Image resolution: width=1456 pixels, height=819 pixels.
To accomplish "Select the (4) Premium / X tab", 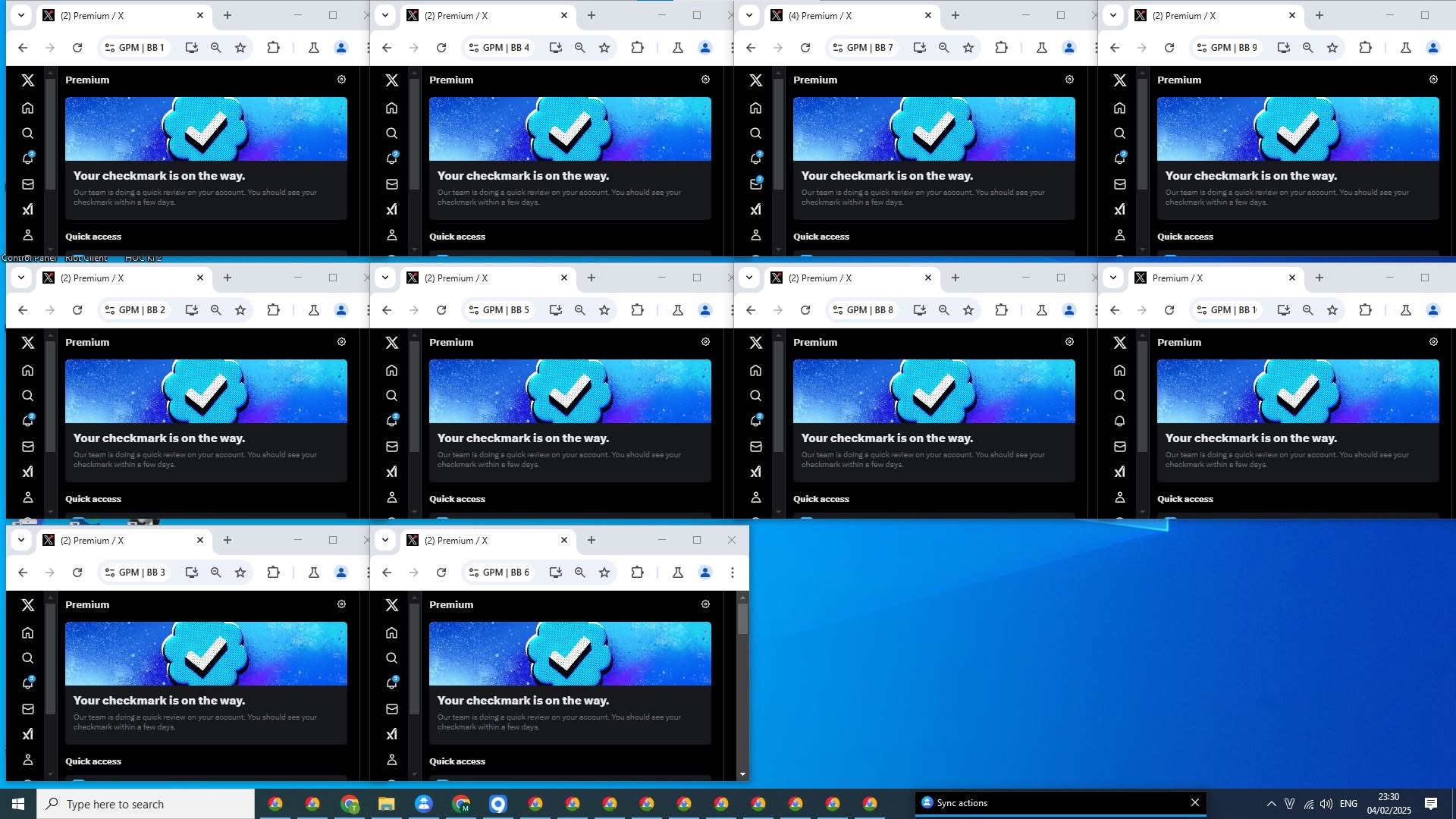I will click(x=852, y=15).
